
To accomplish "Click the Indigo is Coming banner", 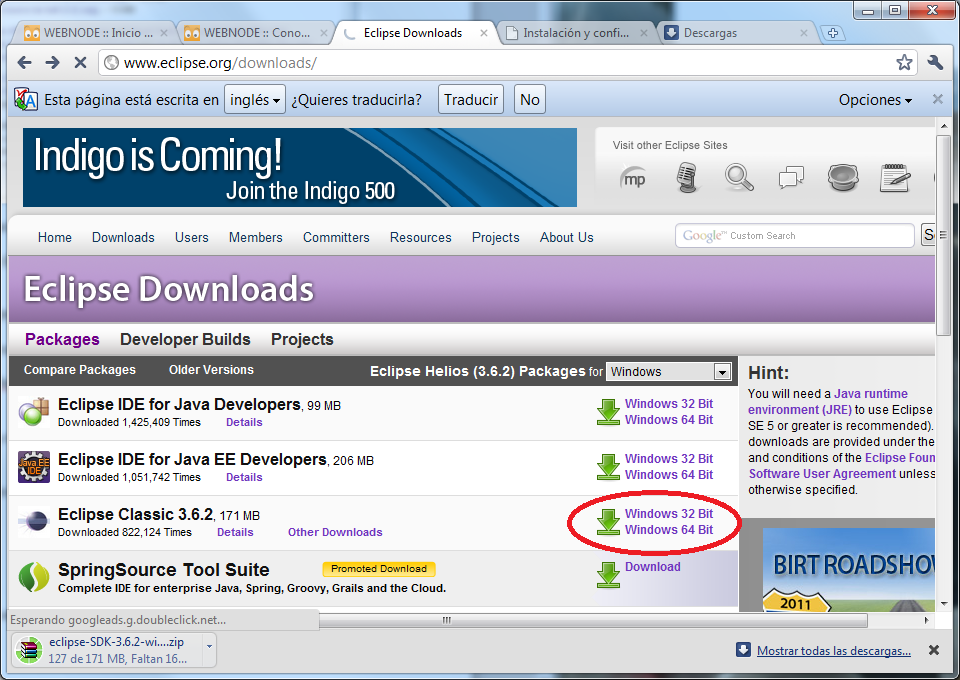I will [x=299, y=167].
